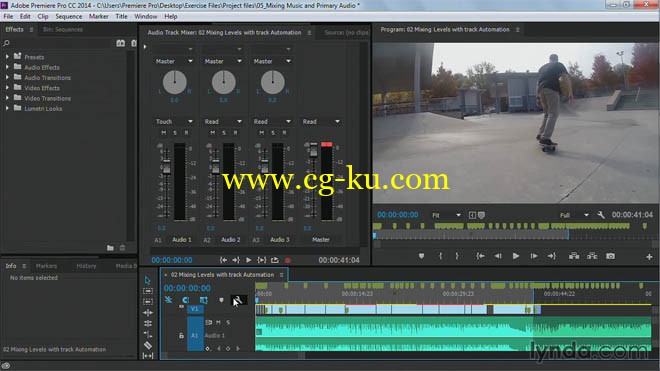Select the Track Select Forward tool
Screen dimensions: 660x371
pyautogui.click(x=148, y=291)
